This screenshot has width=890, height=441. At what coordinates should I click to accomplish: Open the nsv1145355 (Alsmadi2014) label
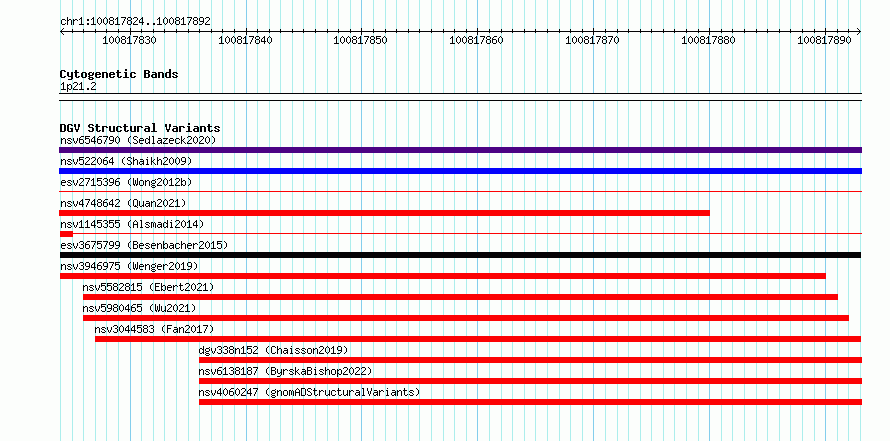click(132, 224)
